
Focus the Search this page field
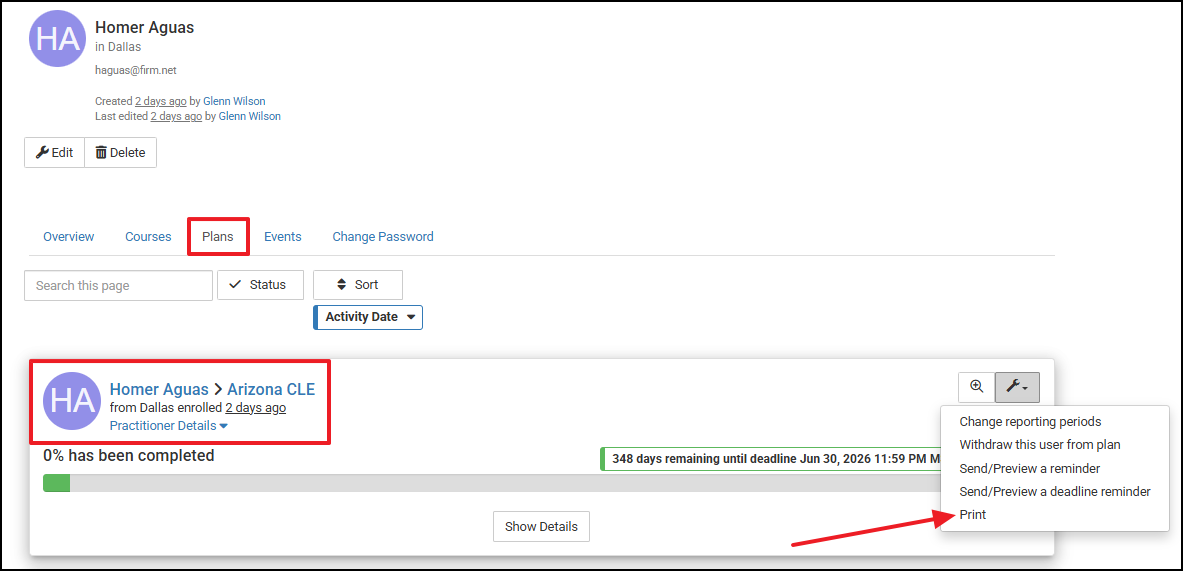[118, 286]
